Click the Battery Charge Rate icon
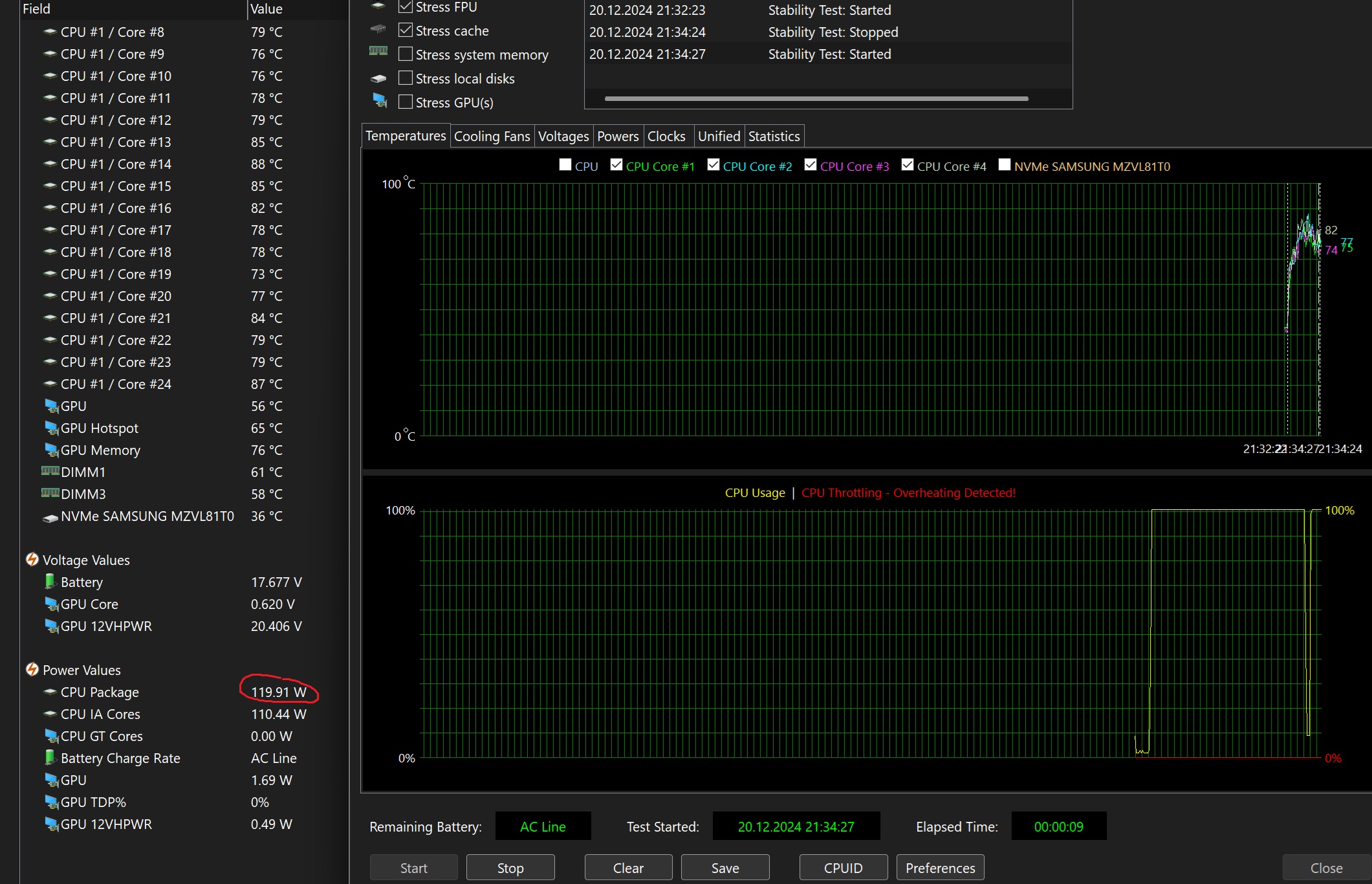The width and height of the screenshot is (1372, 884). click(50, 757)
